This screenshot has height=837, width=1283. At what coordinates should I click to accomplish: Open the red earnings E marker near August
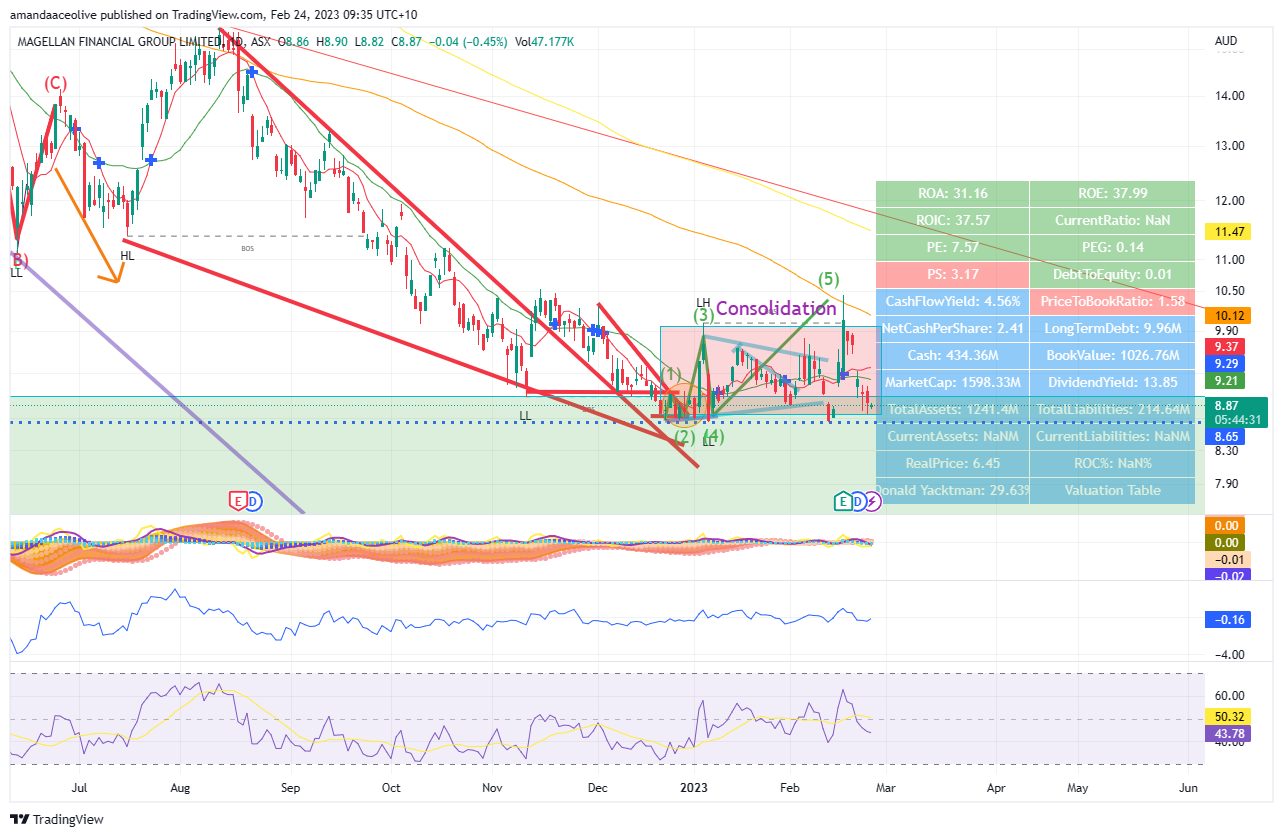click(238, 500)
